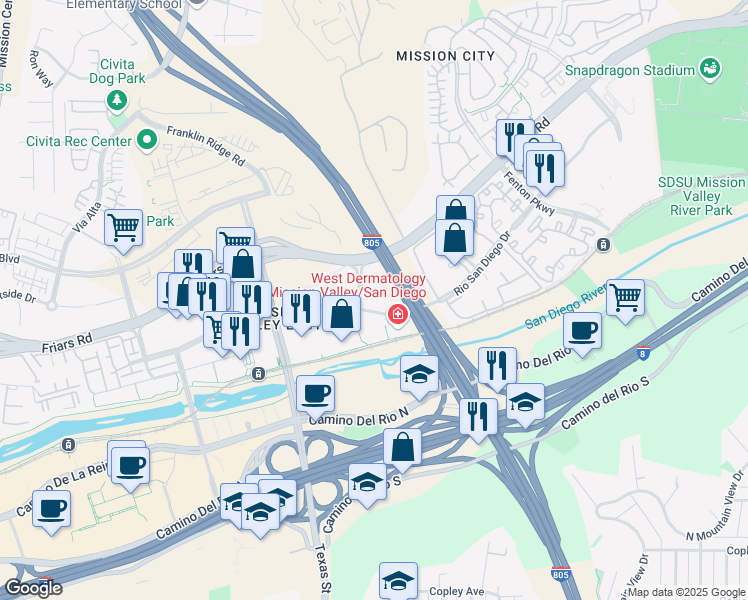Select the shopping bag marker on Rio San Diego Dr
Image resolution: width=748 pixels, height=600 pixels.
click(x=455, y=238)
